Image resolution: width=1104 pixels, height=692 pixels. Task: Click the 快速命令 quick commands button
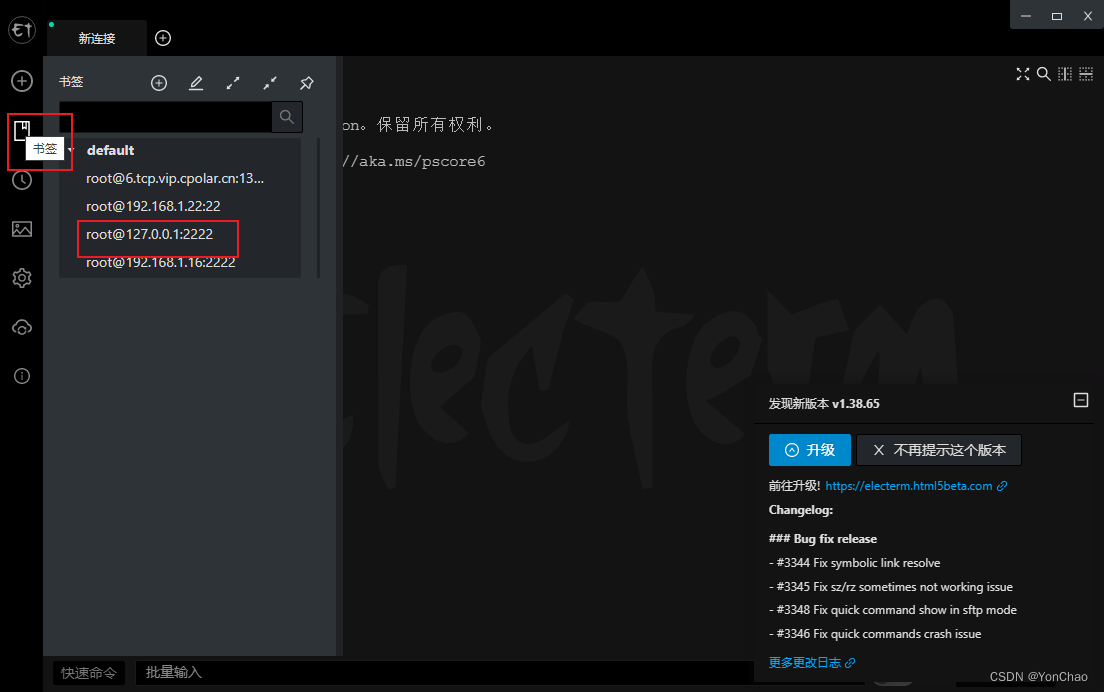(x=89, y=673)
